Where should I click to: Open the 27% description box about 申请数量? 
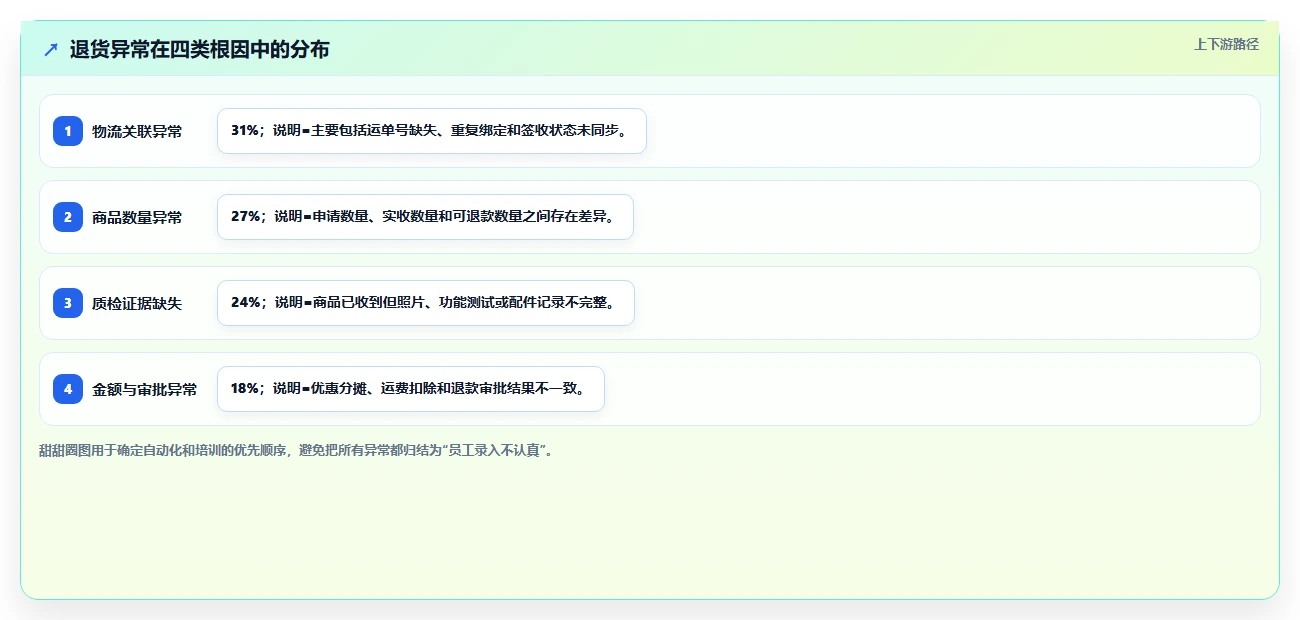425,217
